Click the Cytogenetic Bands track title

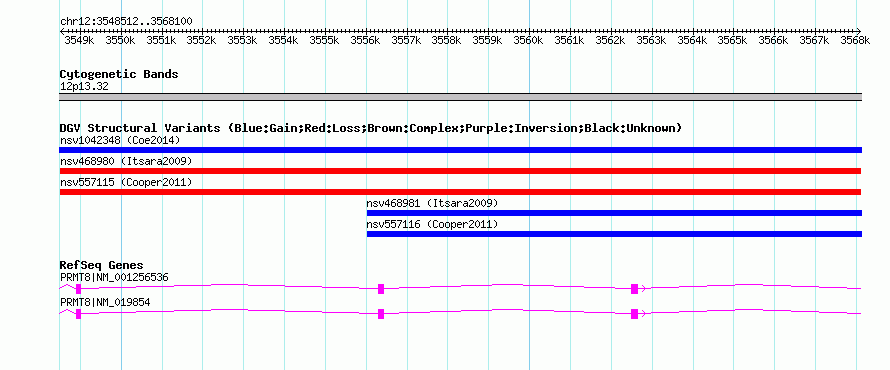pos(119,74)
